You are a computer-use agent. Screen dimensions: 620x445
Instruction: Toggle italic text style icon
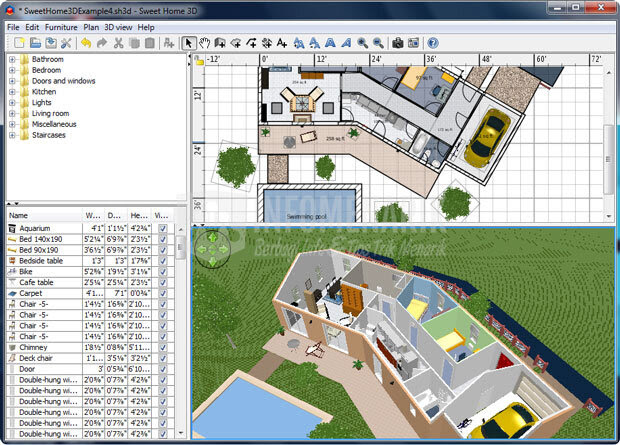click(346, 43)
